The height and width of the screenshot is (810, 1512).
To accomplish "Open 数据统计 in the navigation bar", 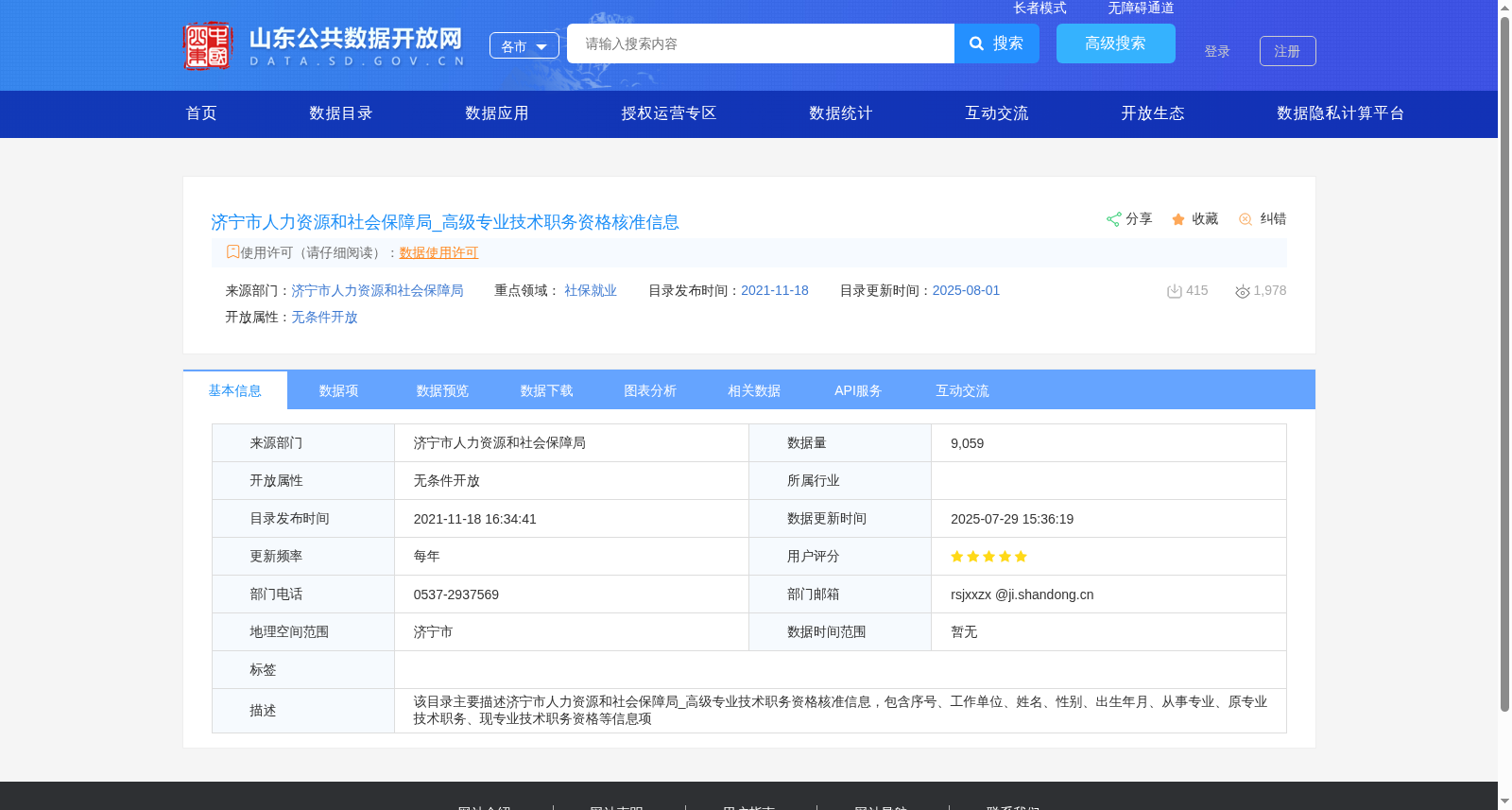I will (841, 113).
